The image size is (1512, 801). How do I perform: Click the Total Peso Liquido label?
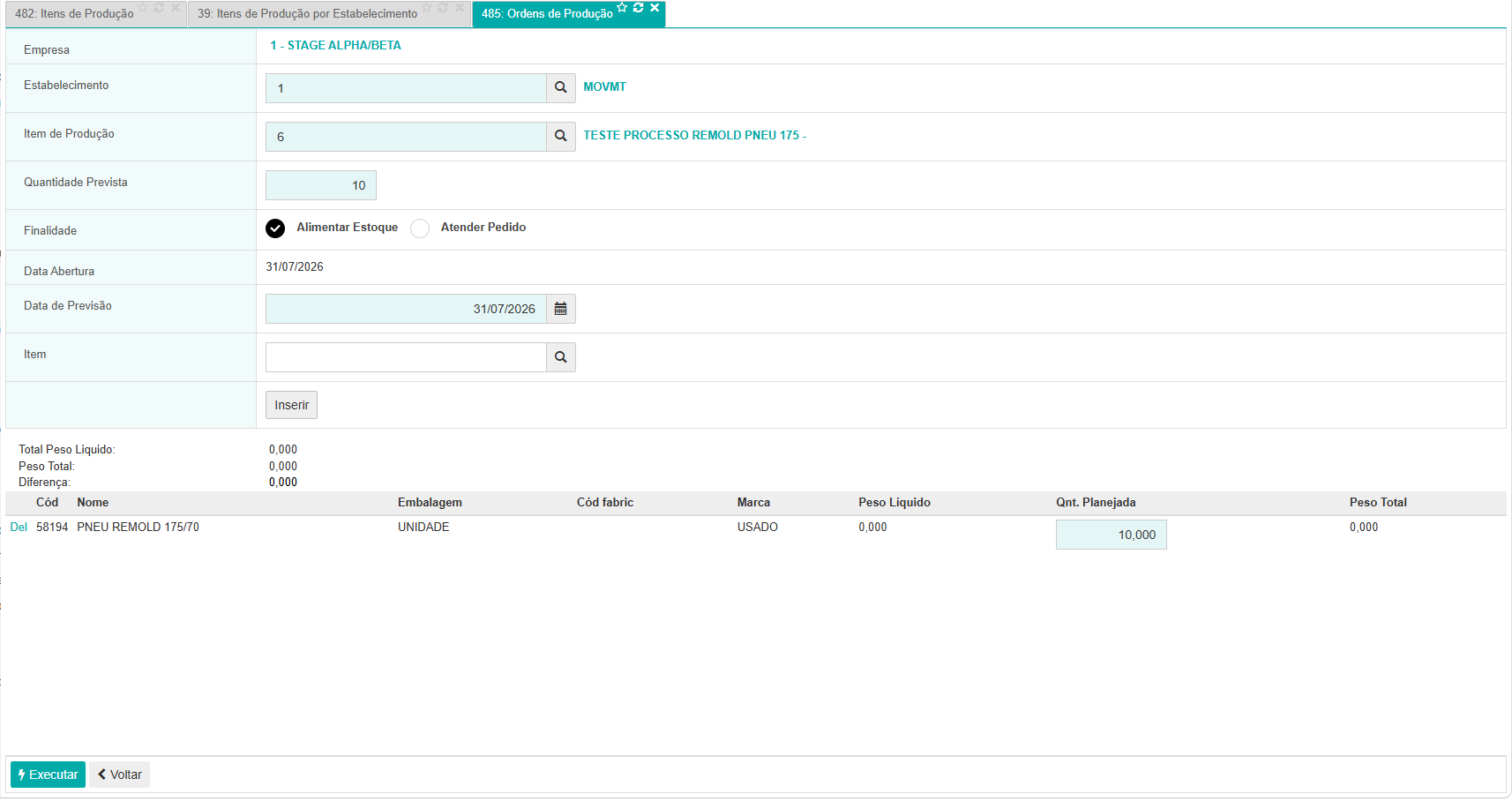click(x=67, y=449)
